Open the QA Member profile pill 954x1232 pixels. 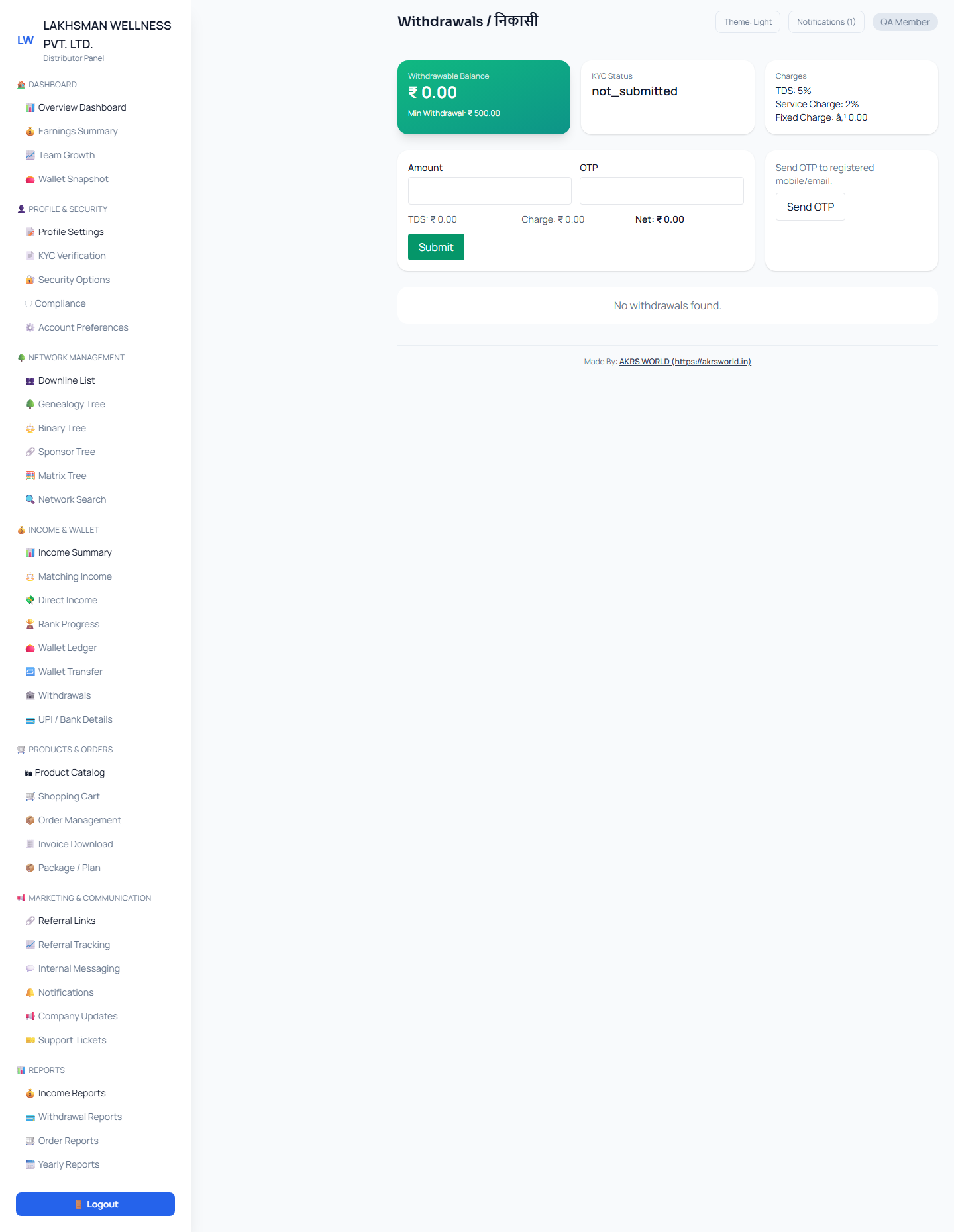(x=904, y=22)
